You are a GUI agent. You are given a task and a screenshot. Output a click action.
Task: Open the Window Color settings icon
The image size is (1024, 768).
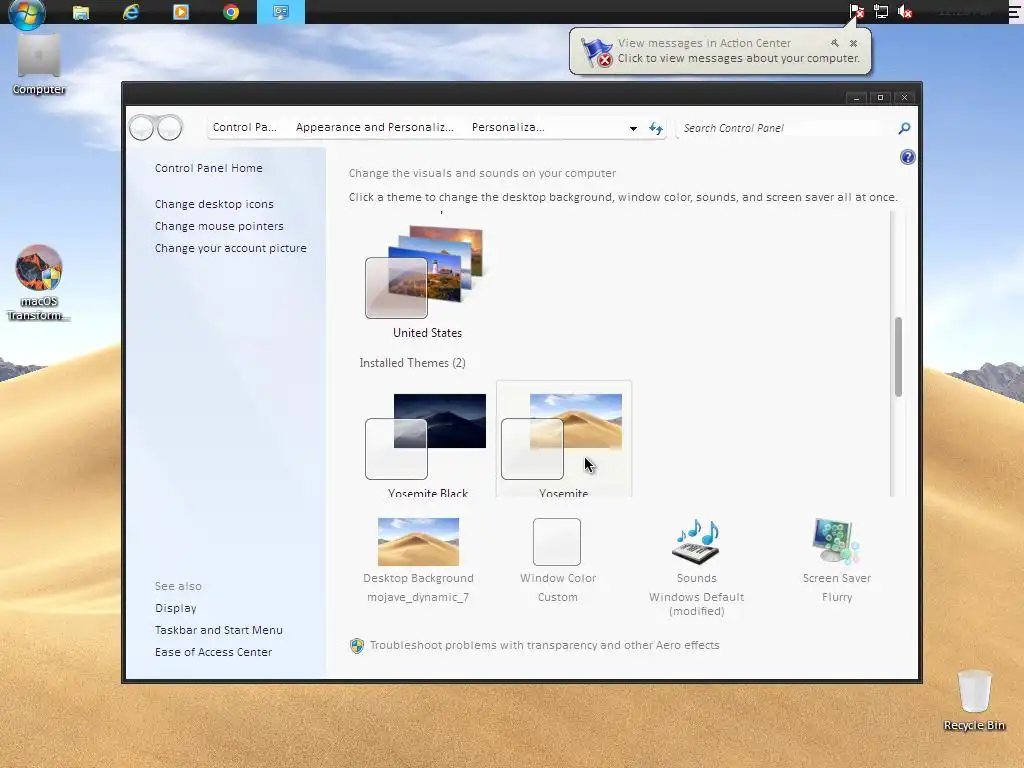coord(556,541)
